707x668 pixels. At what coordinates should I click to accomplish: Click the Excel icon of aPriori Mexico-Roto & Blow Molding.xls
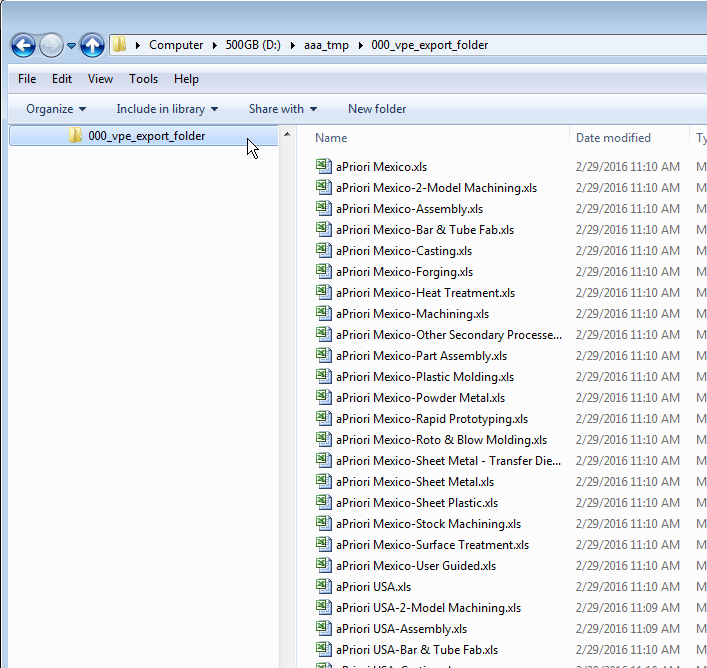(323, 439)
